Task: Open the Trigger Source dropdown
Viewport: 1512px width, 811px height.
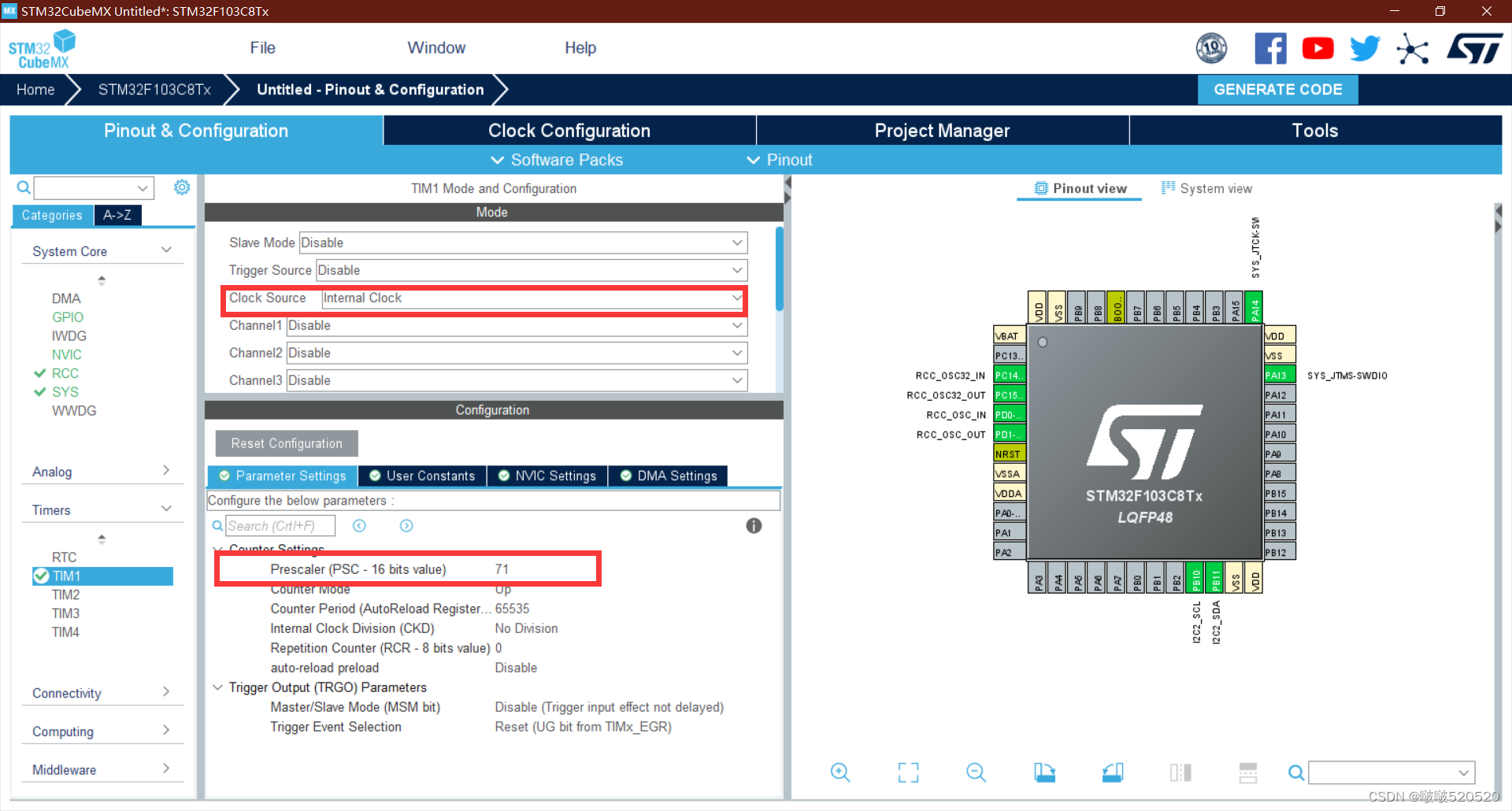Action: coord(532,270)
